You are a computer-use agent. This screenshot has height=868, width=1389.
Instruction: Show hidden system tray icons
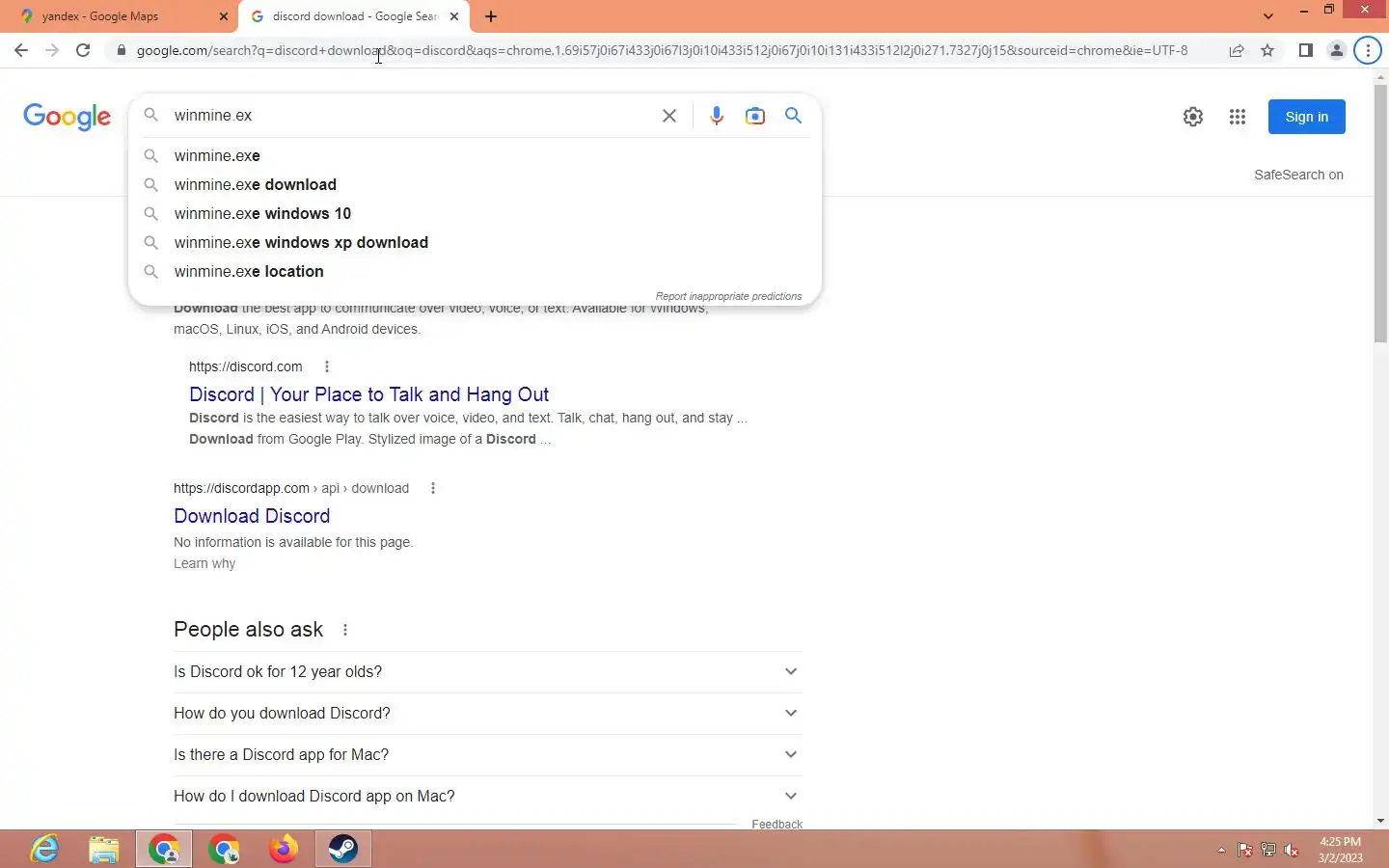click(1221, 850)
